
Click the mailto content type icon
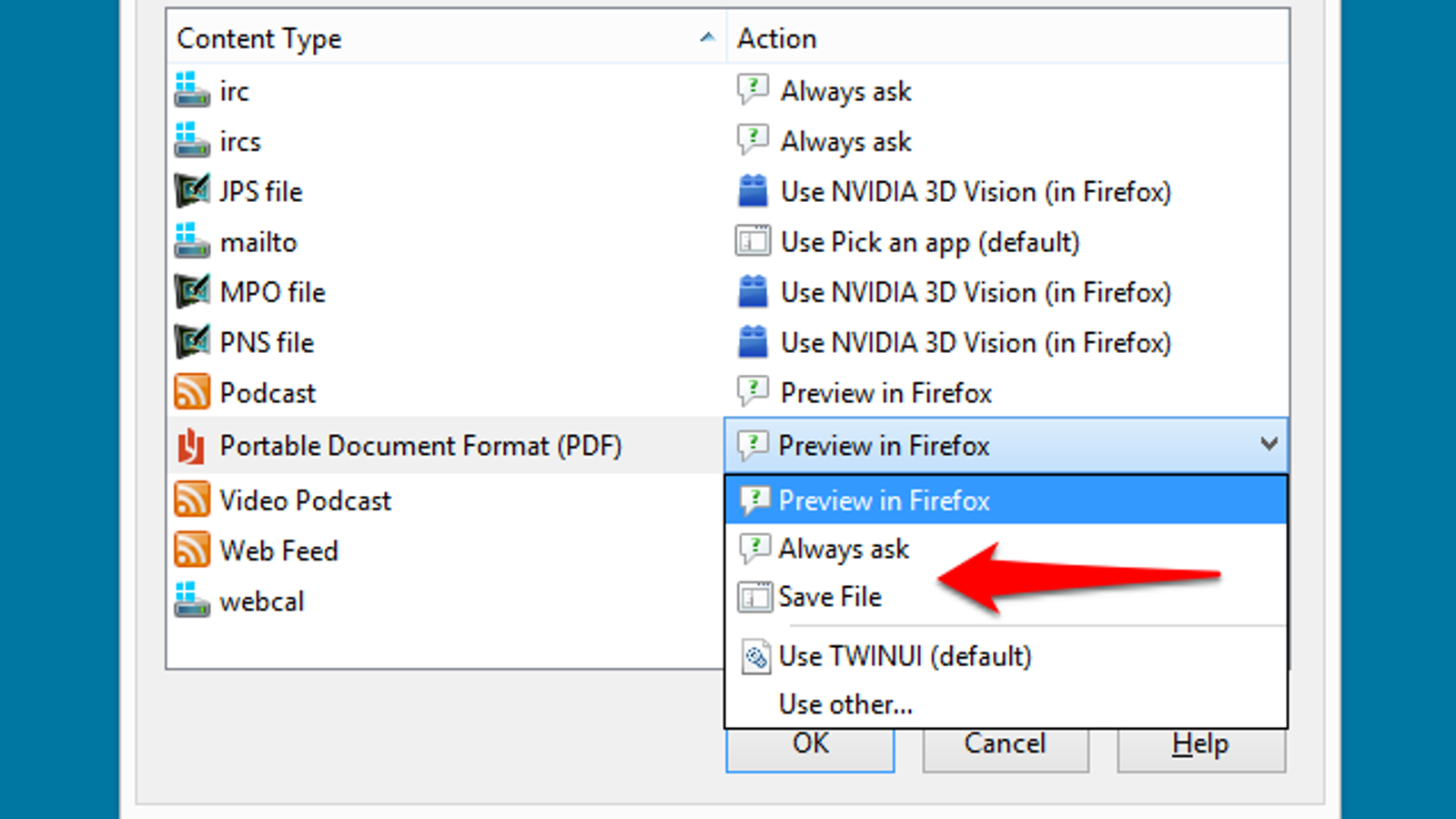192,241
